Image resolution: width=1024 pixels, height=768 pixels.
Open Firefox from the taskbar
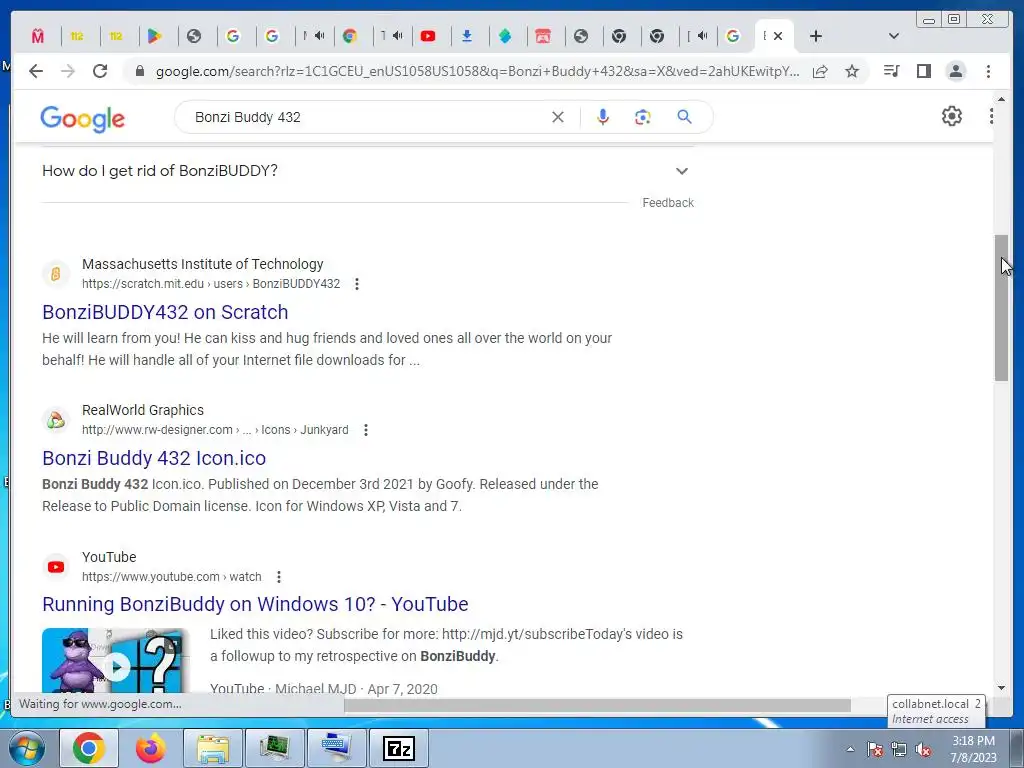coord(150,748)
